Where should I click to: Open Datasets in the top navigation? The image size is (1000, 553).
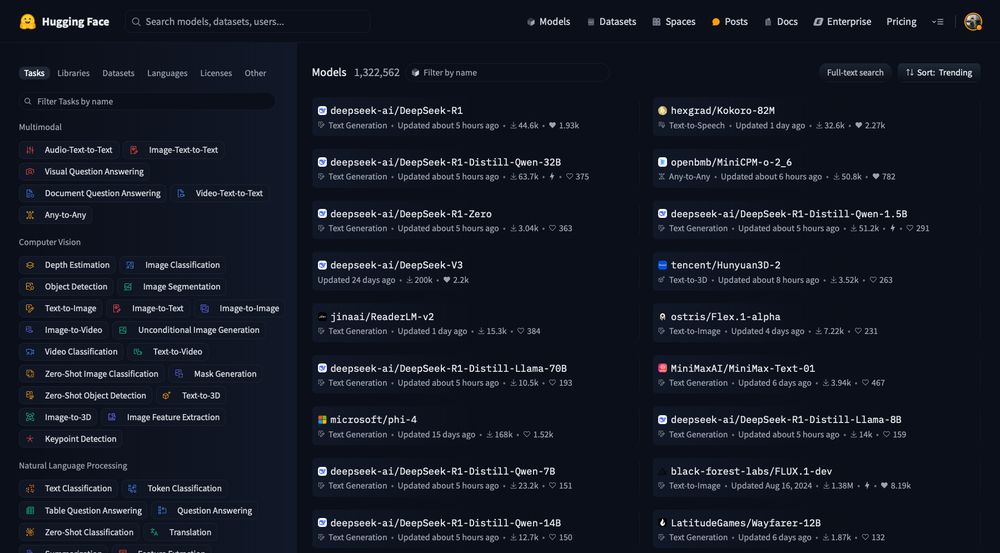pyautogui.click(x=612, y=22)
